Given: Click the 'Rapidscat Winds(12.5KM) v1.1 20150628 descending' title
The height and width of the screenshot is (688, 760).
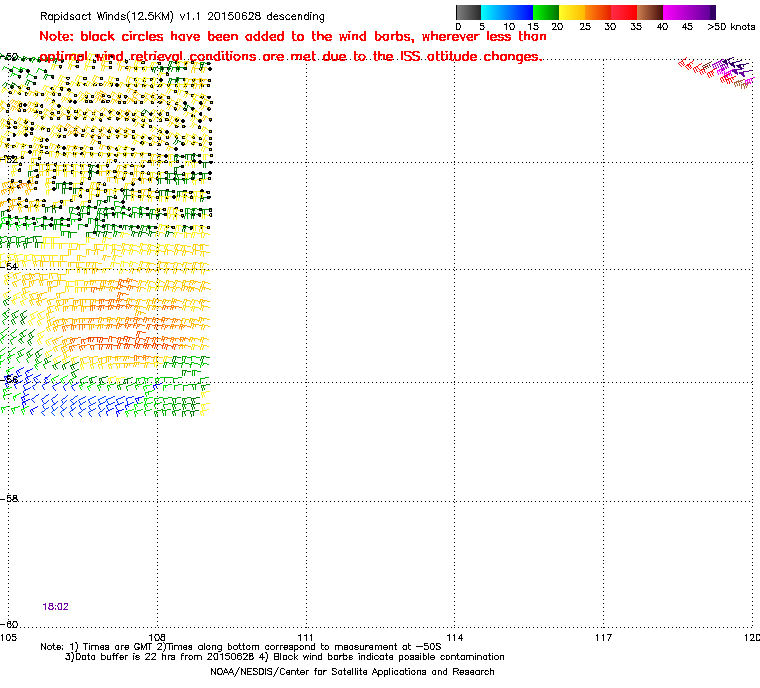Looking at the screenshot, I should point(182,16).
